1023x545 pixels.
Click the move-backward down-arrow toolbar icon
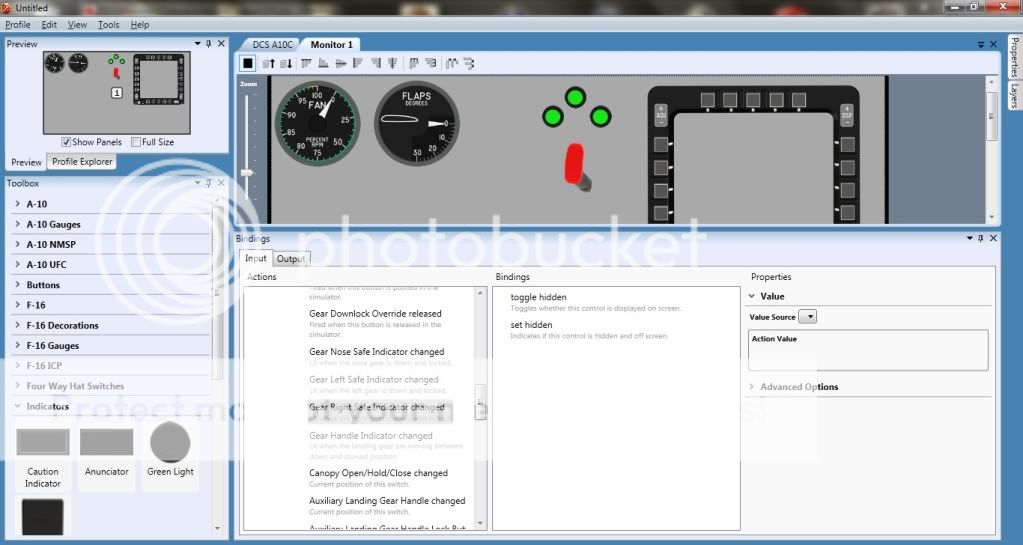pos(286,63)
